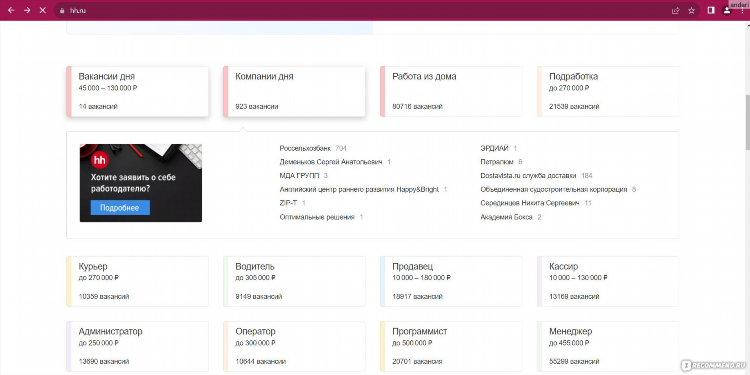Image resolution: width=750 pixels, height=375 pixels.
Task: Open ЭРДИАЙ company link
Action: click(x=495, y=148)
